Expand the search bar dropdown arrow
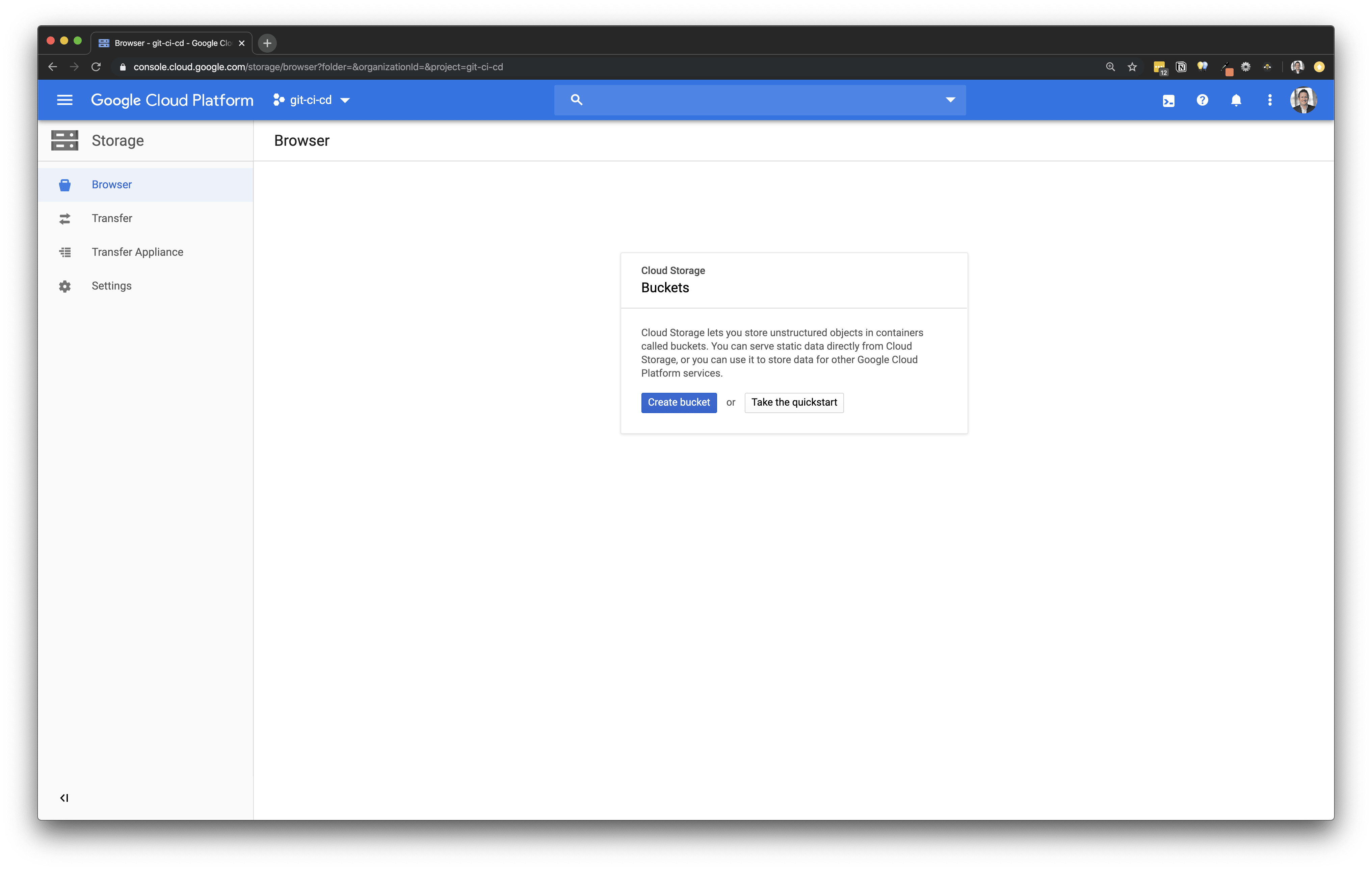This screenshot has height=870, width=1372. click(950, 100)
